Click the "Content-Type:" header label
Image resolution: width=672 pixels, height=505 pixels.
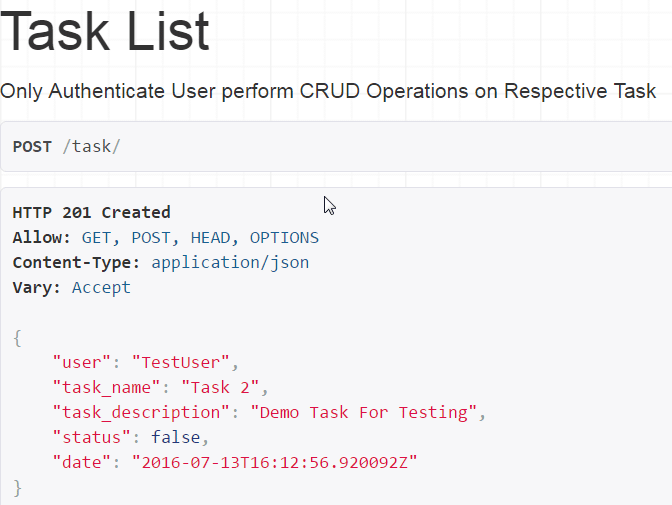tap(76, 263)
